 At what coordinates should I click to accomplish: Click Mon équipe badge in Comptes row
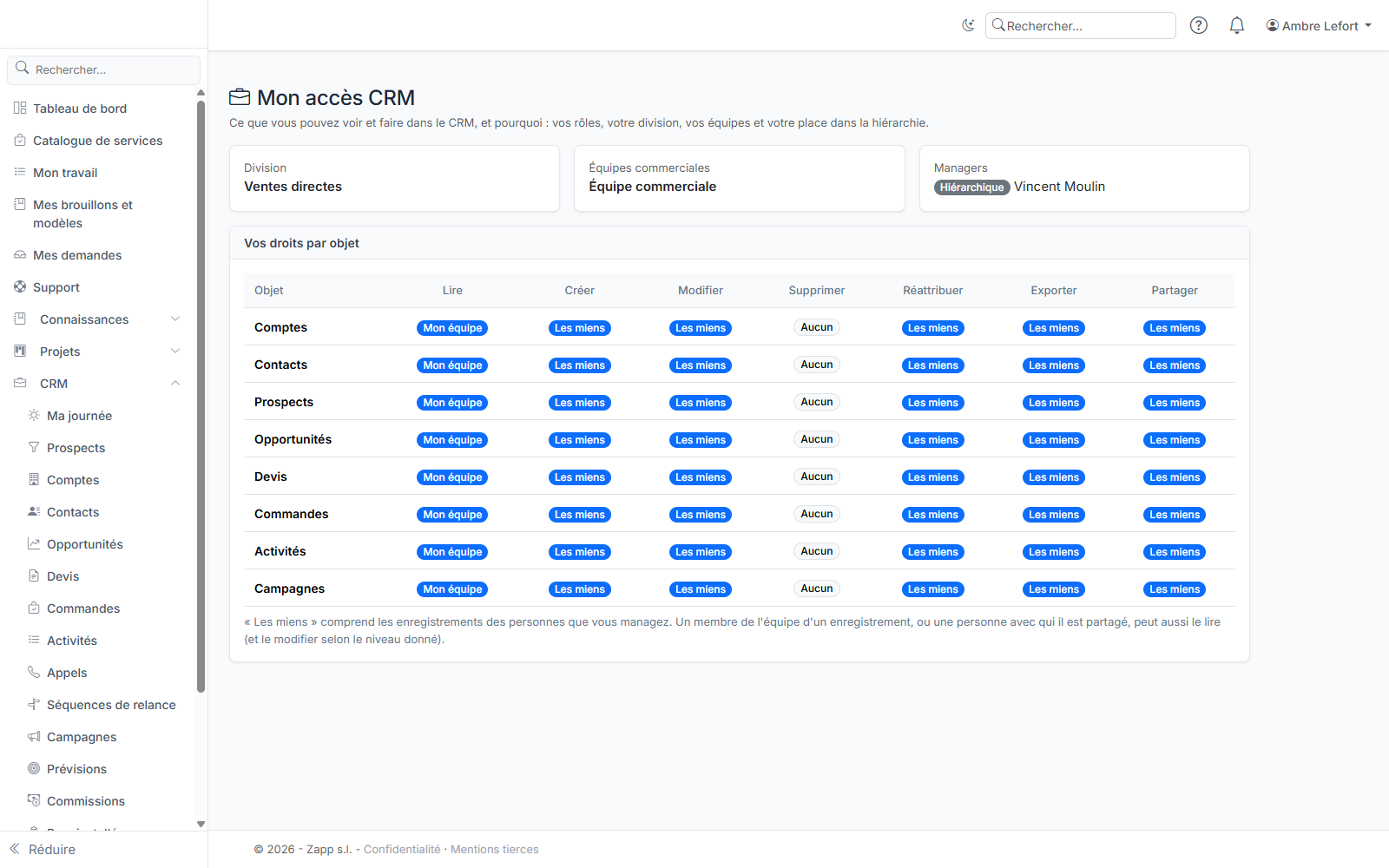point(452,328)
